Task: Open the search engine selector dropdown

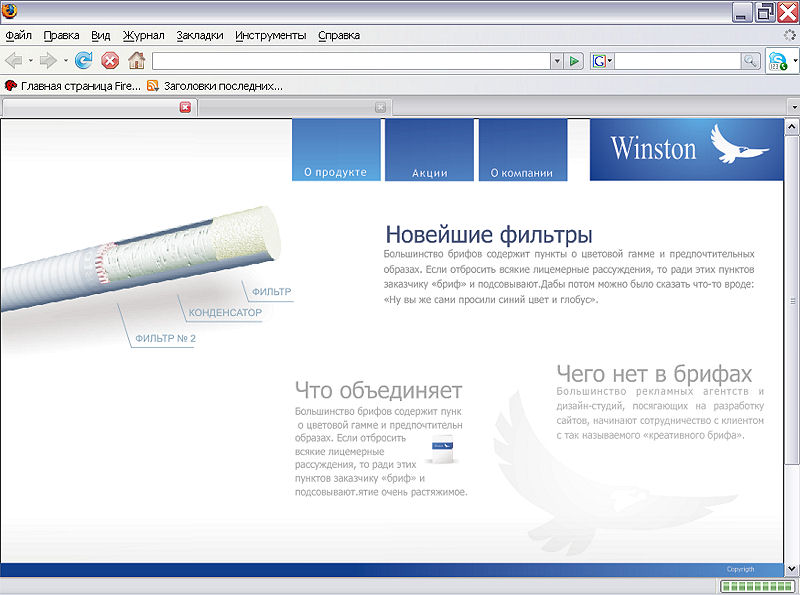Action: point(610,60)
